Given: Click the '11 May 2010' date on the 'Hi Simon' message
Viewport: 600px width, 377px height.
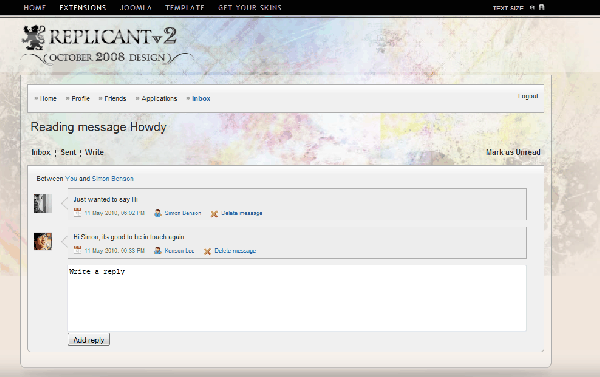Looking at the screenshot, I should click(x=115, y=251).
